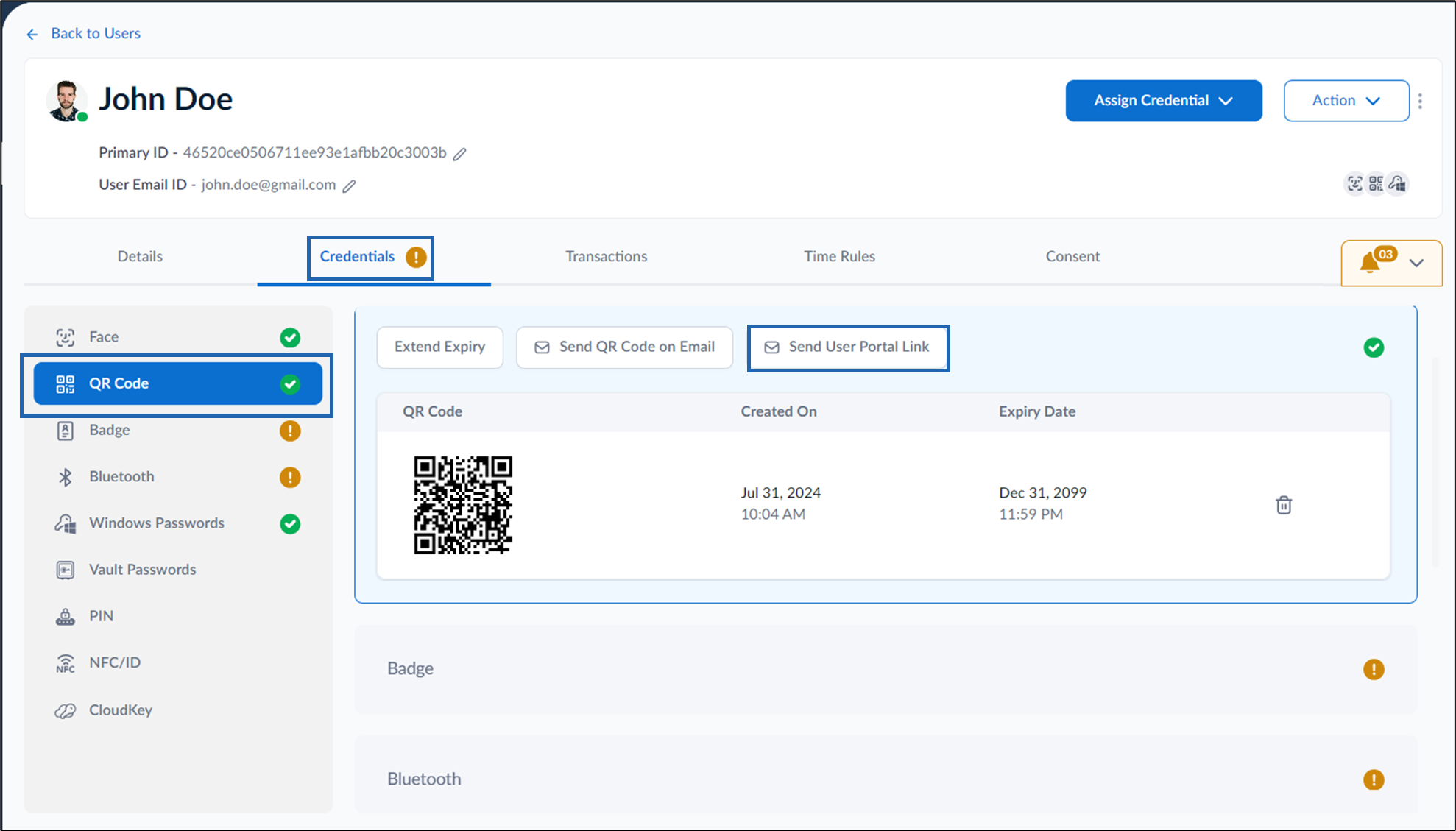The image size is (1456, 831).
Task: Click the QR code image thumbnail
Action: click(x=463, y=505)
